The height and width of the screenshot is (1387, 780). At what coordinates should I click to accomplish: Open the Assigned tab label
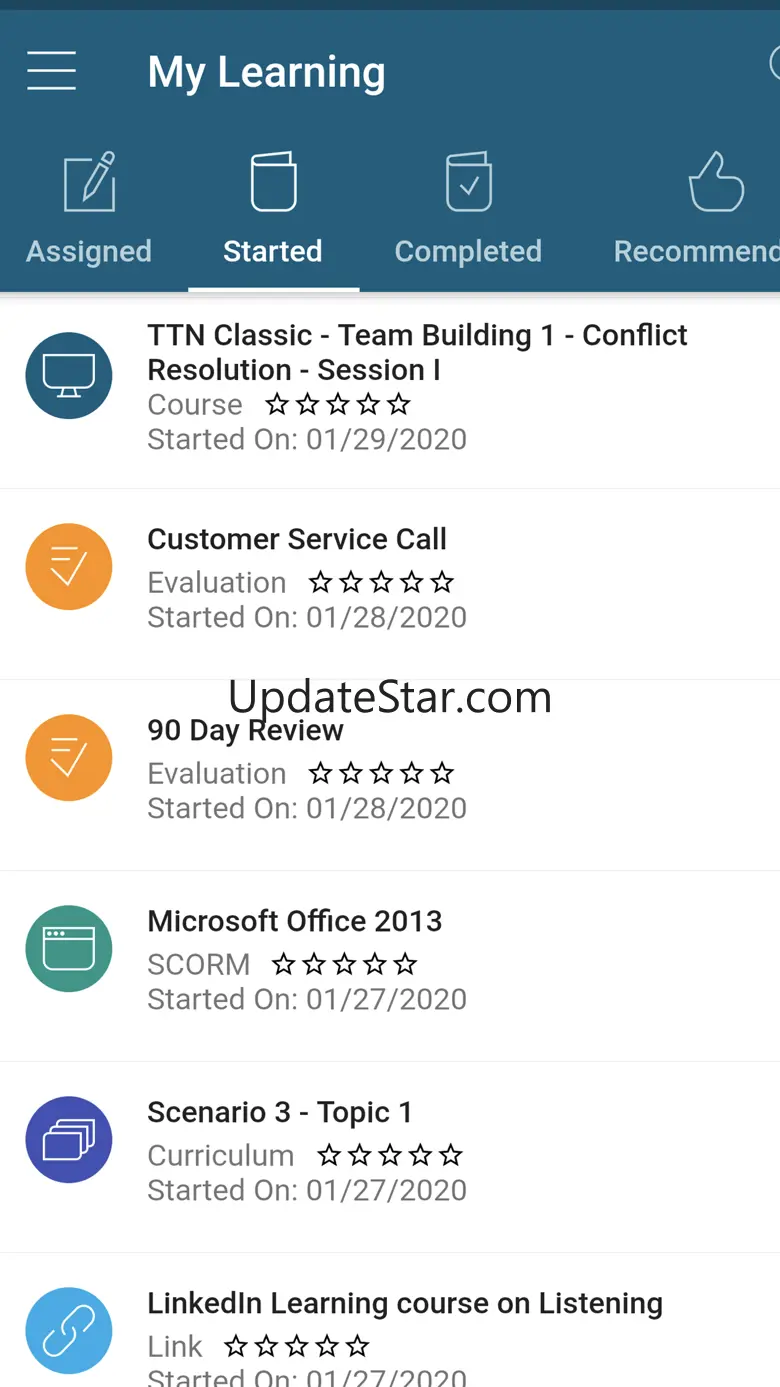(89, 251)
